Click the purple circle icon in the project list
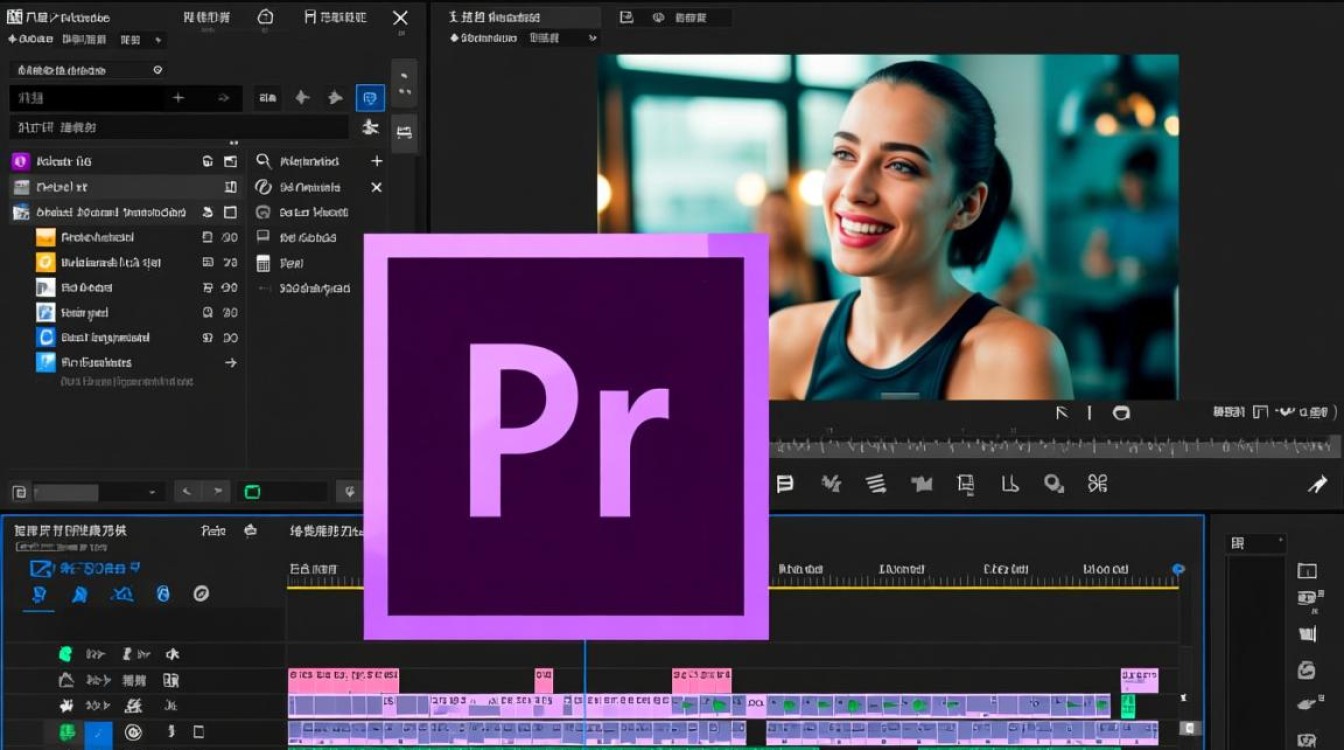 point(20,161)
